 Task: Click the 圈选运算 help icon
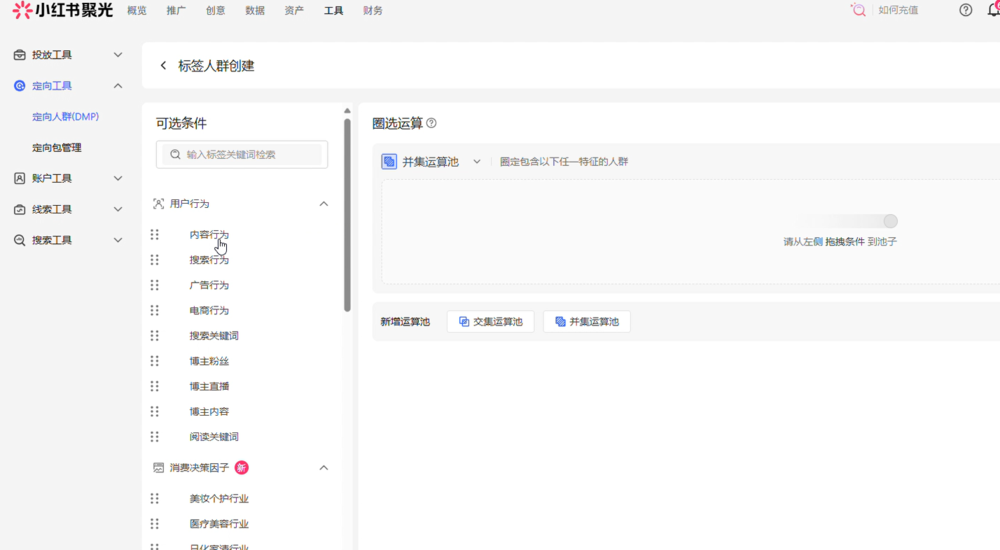point(431,123)
